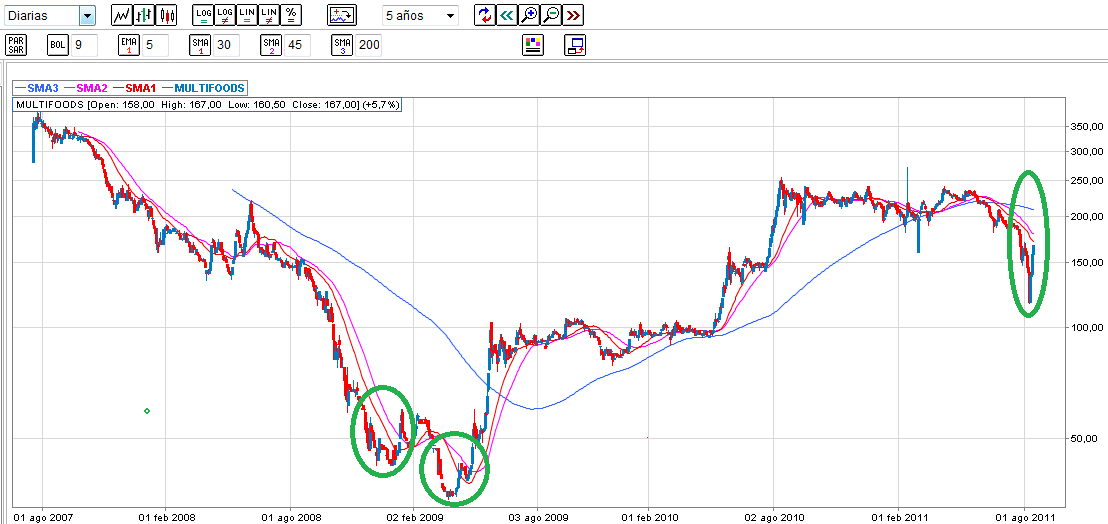Click the SMA2 legend label
Screen dimensions: 1108x524
pyautogui.click(x=92, y=88)
